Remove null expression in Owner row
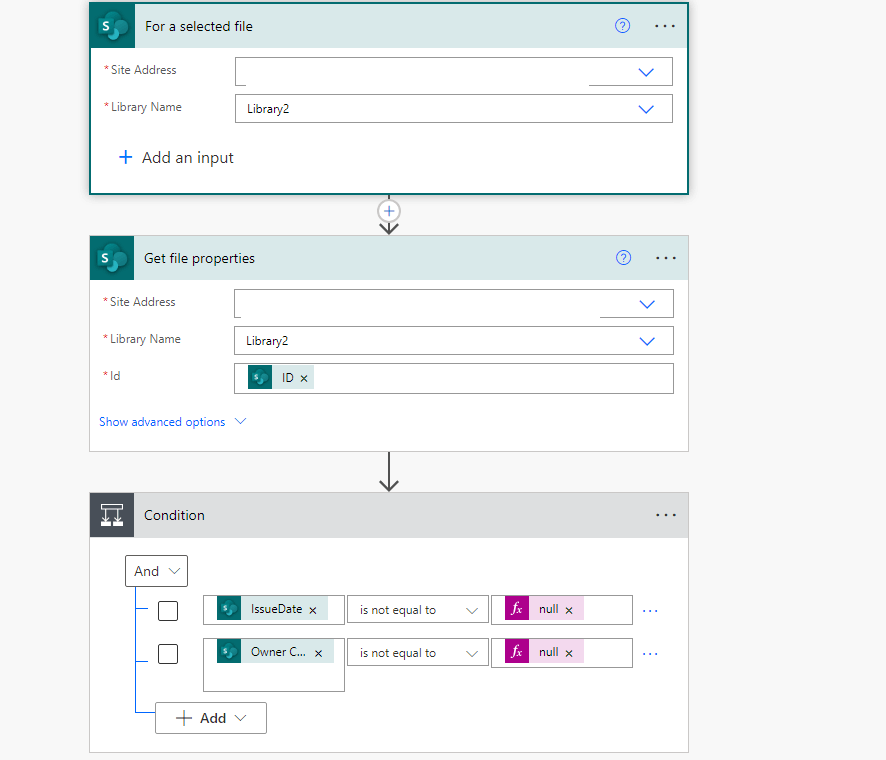This screenshot has height=760, width=886. tap(569, 653)
